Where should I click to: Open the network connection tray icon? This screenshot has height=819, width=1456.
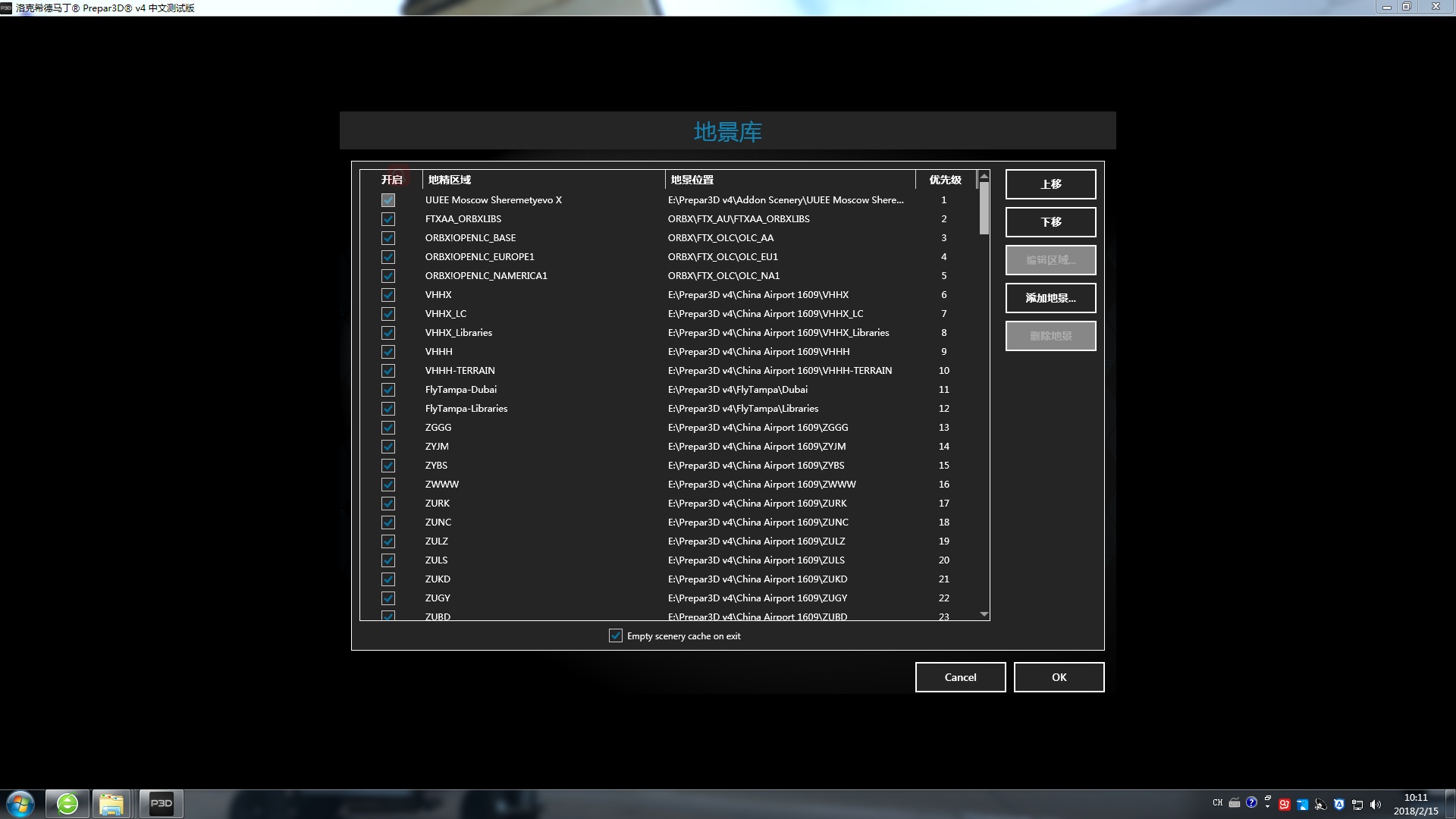tap(1357, 805)
